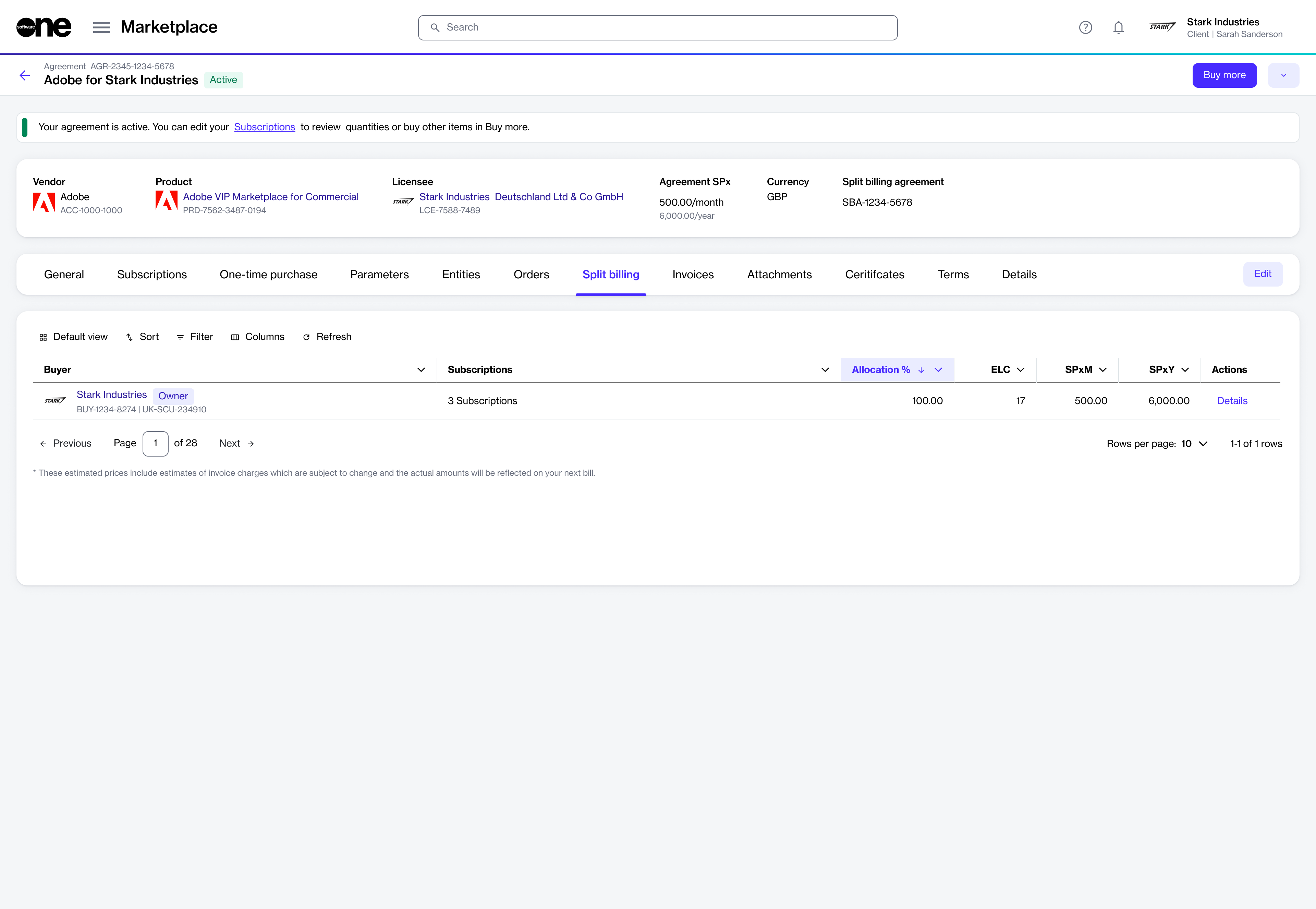
Task: Go back using the left arrow
Action: pos(24,75)
